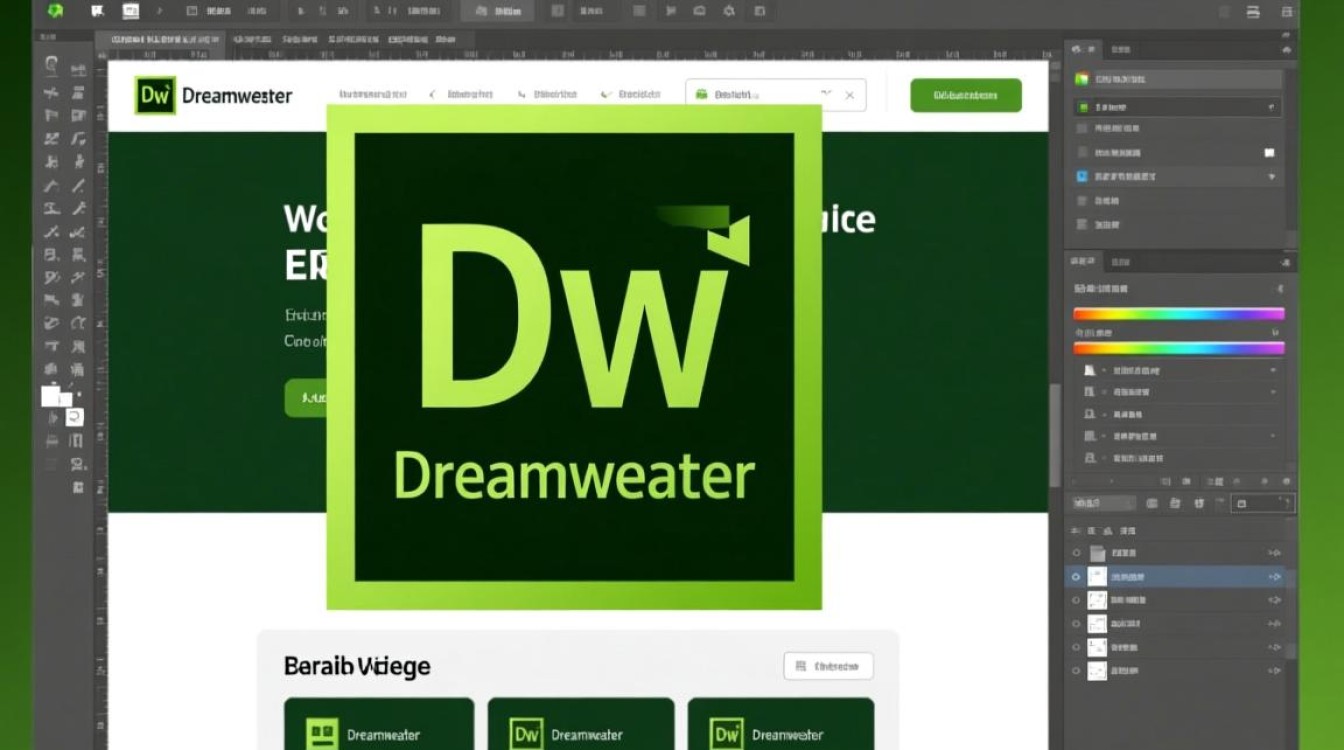Screen dimensions: 1344x750
Task: Switch to the second tab in the color panel
Action: [1118, 263]
